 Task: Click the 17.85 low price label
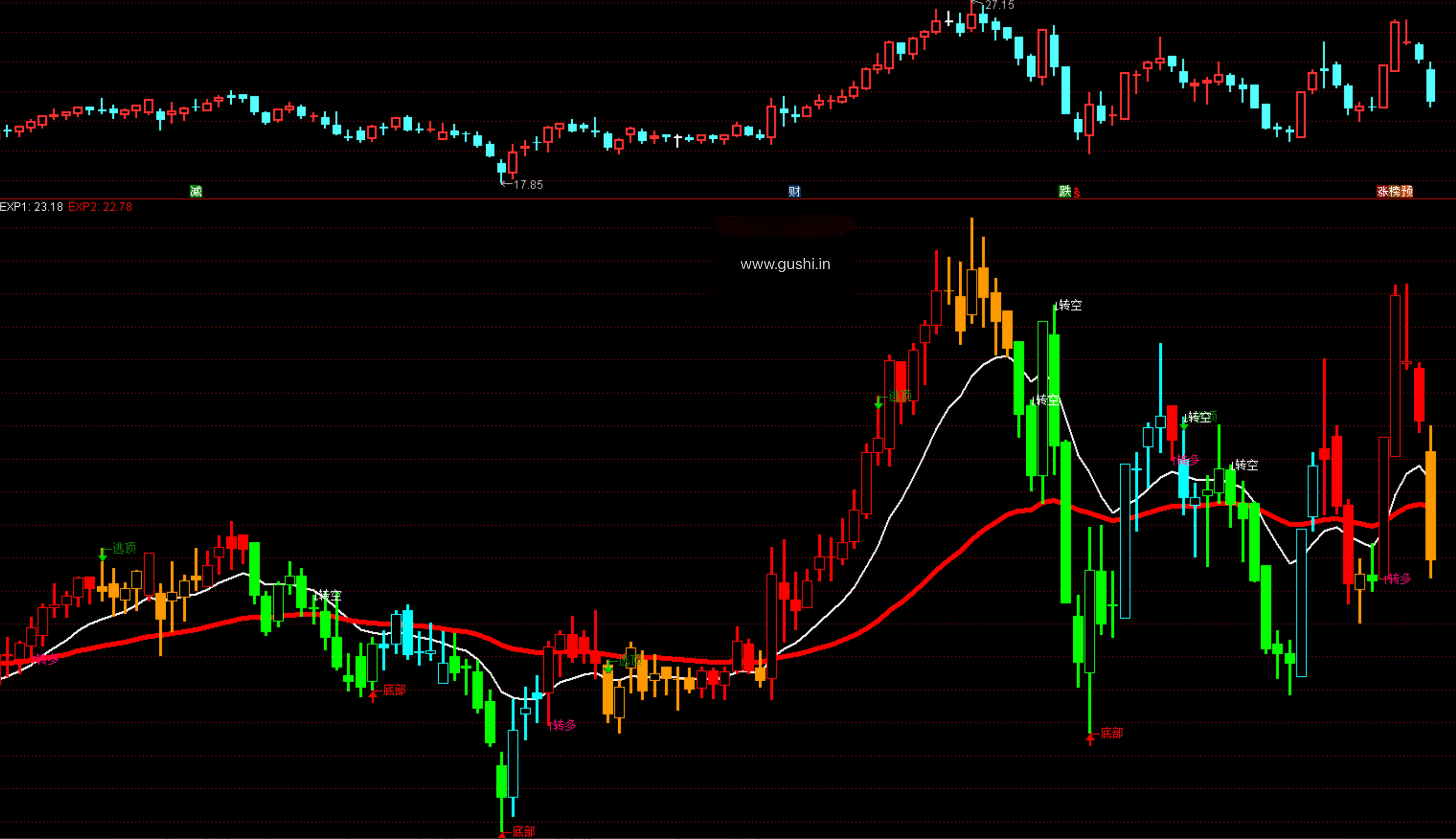tap(528, 185)
